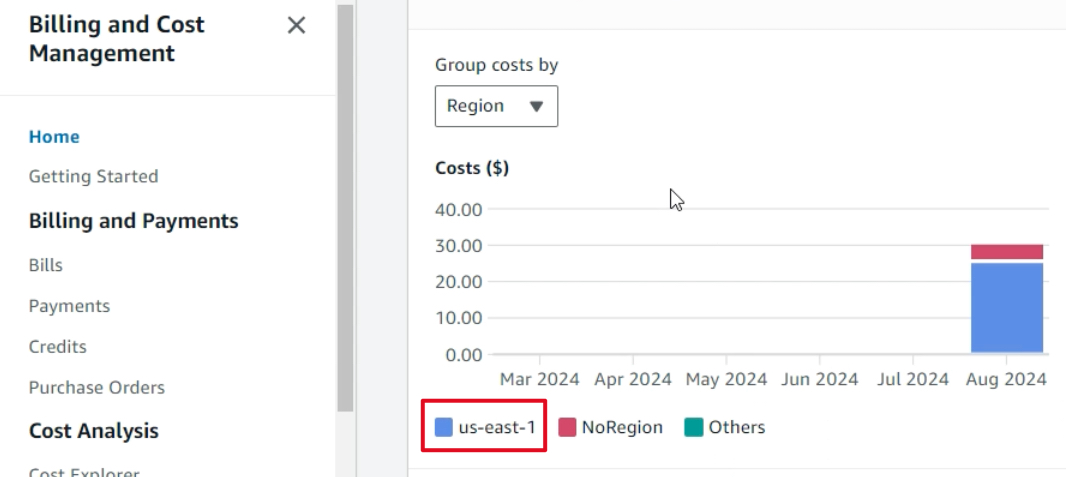Open the Group costs by Region dropdown

coord(496,106)
